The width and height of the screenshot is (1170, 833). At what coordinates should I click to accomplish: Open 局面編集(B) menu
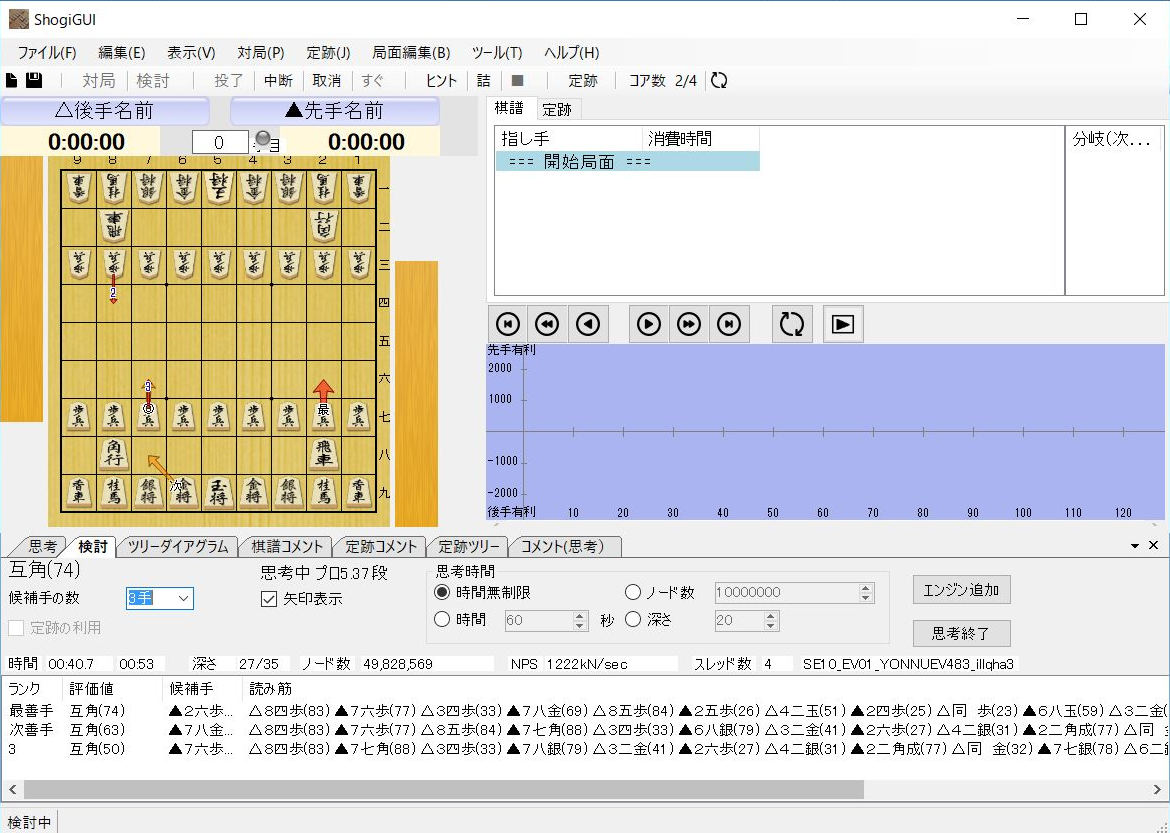pos(411,53)
